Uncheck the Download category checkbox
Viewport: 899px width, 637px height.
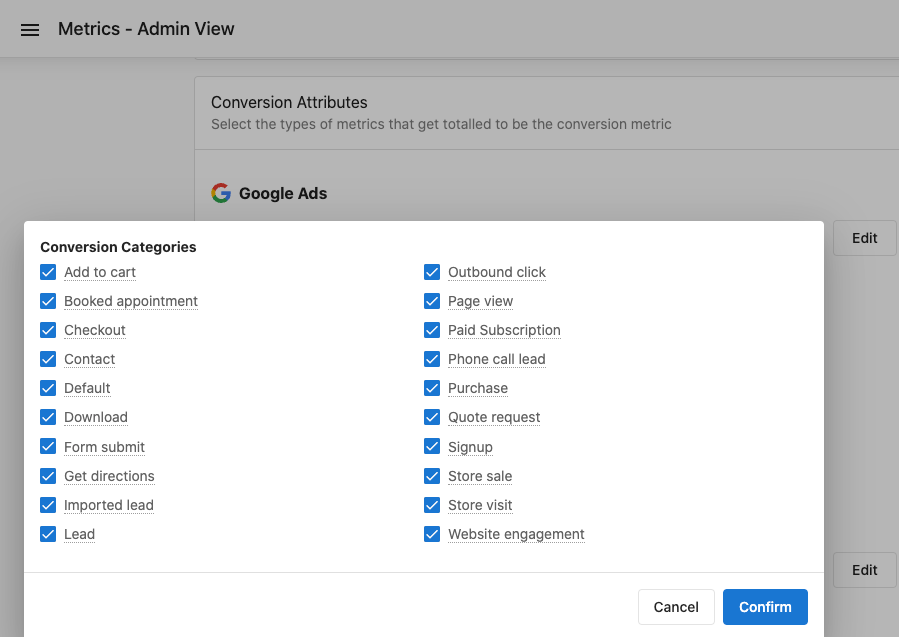click(48, 417)
